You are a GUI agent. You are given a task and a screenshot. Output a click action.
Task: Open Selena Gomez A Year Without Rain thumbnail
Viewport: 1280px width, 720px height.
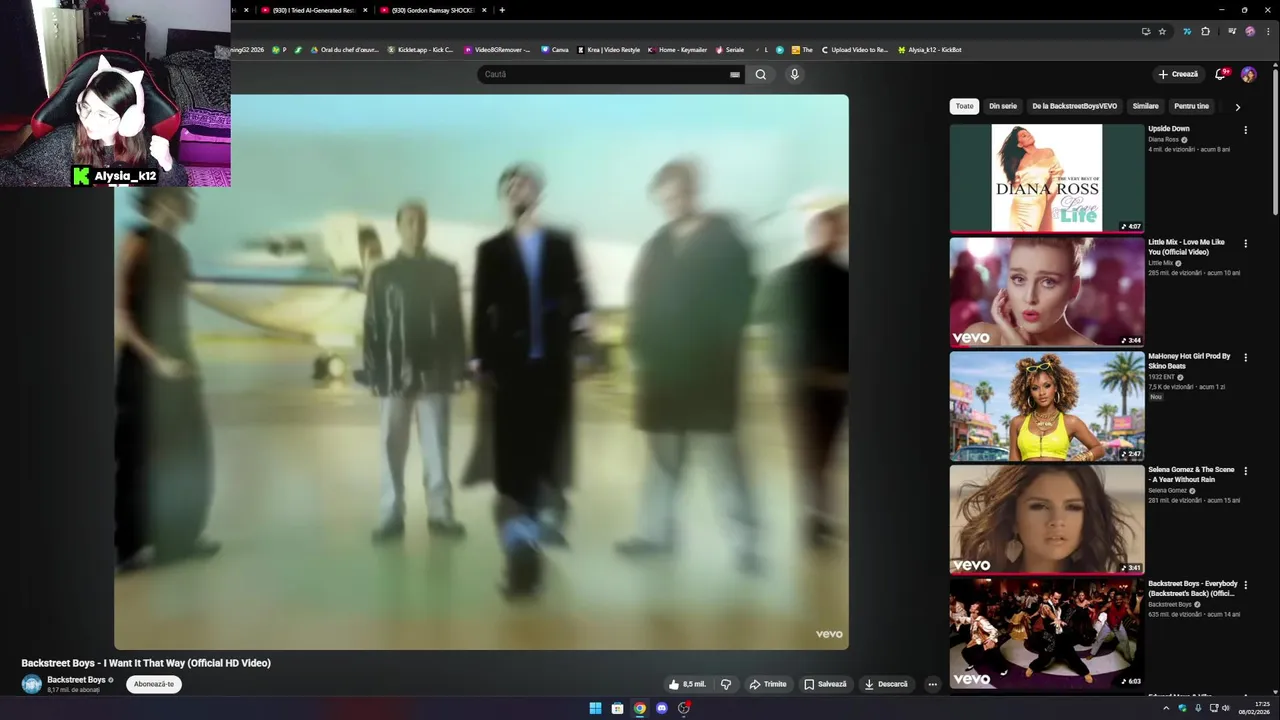pyautogui.click(x=1047, y=519)
